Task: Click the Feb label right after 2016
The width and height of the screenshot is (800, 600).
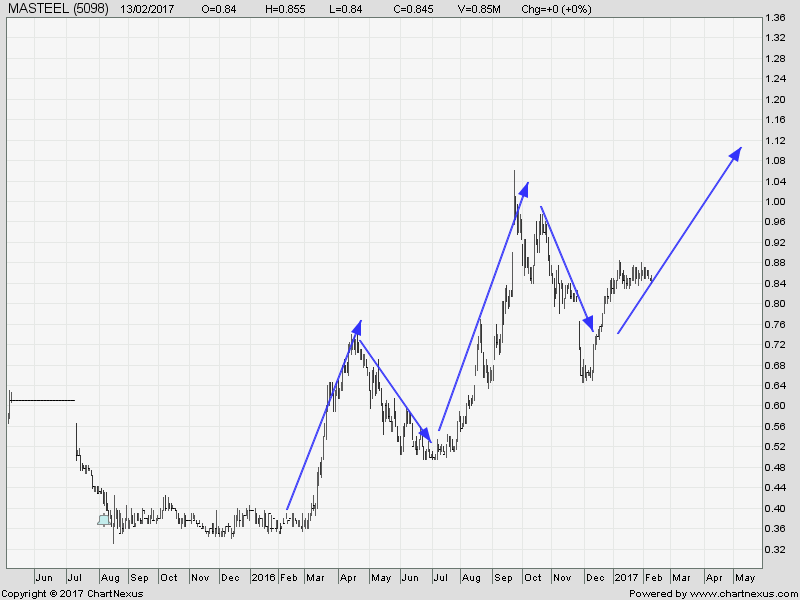Action: point(289,578)
